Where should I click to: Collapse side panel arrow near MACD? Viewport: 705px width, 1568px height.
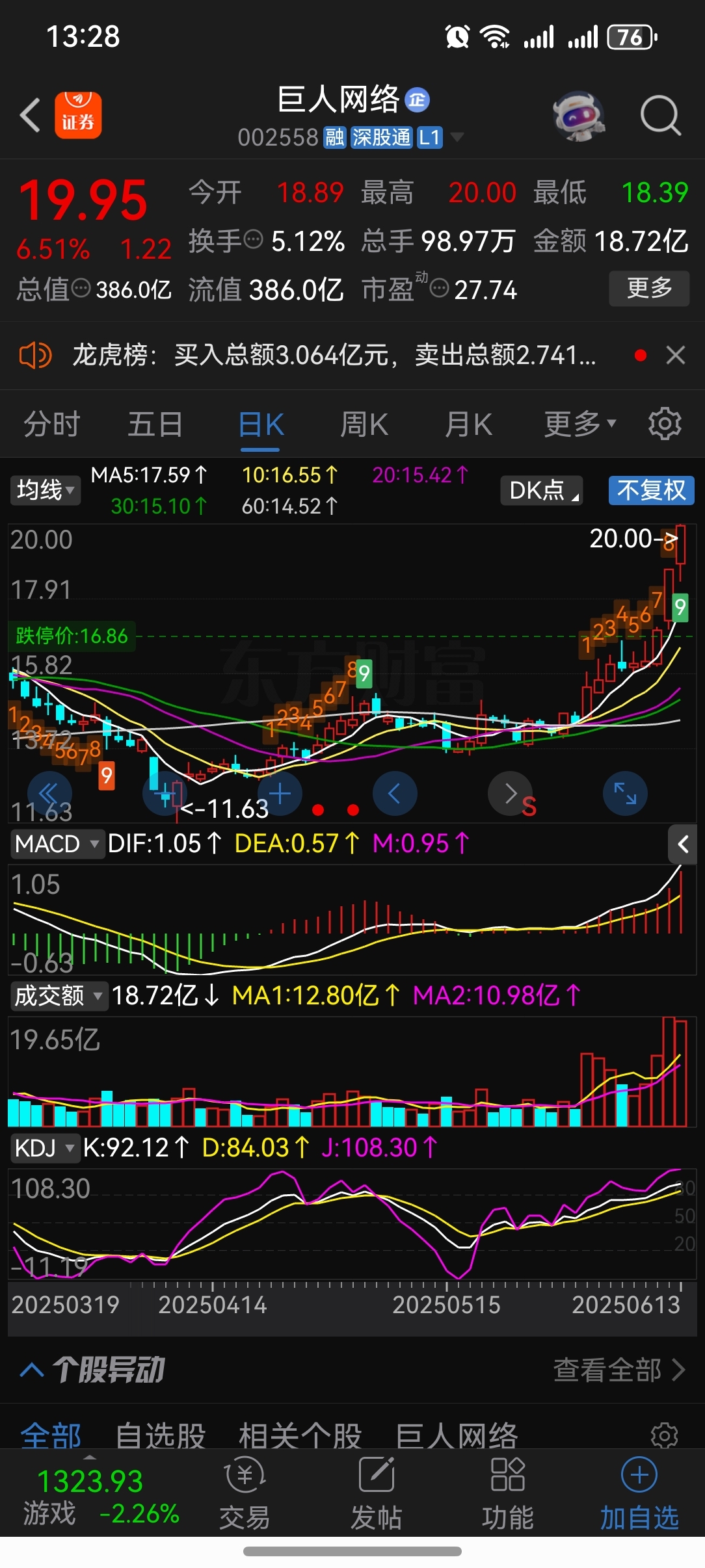(x=683, y=844)
